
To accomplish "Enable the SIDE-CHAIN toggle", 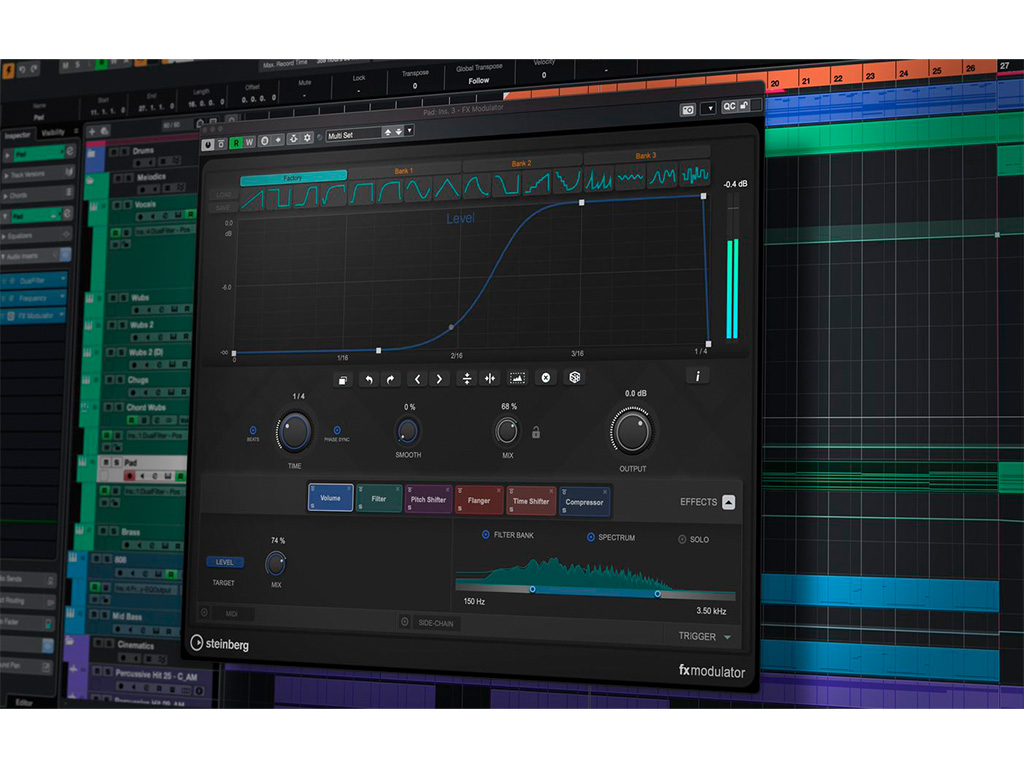I will 404,622.
